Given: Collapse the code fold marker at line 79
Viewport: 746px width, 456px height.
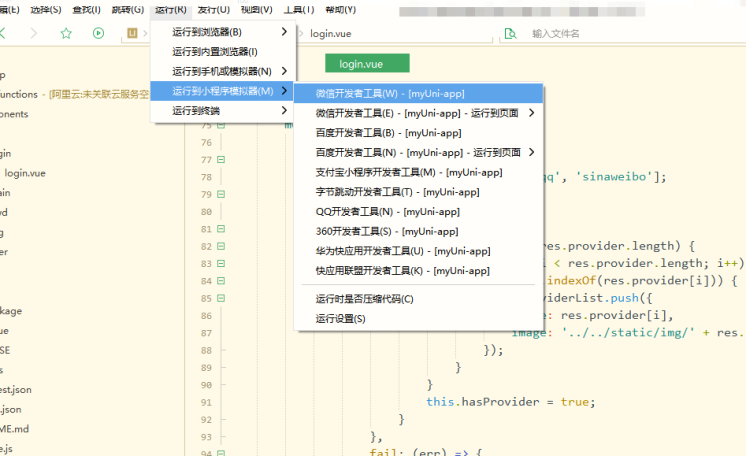Looking at the screenshot, I should 220,193.
